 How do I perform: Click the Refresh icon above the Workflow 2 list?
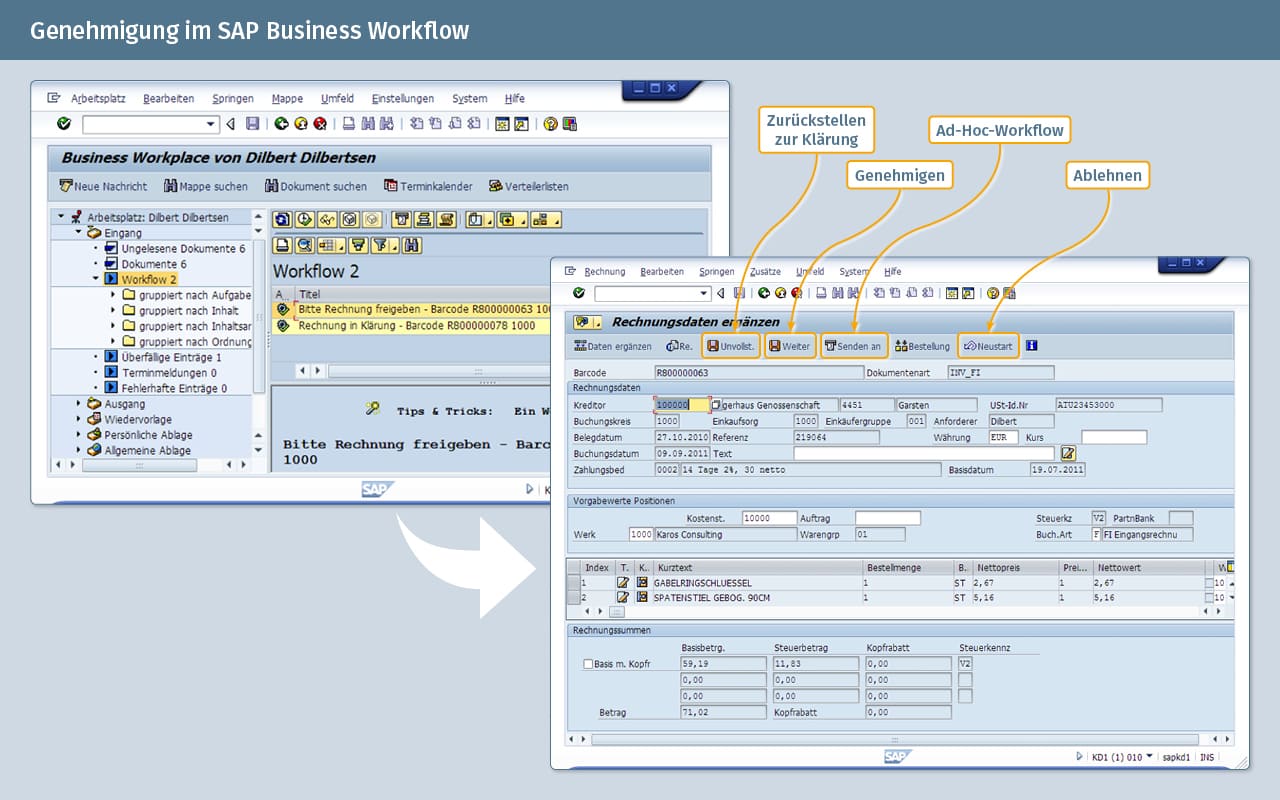[x=283, y=219]
